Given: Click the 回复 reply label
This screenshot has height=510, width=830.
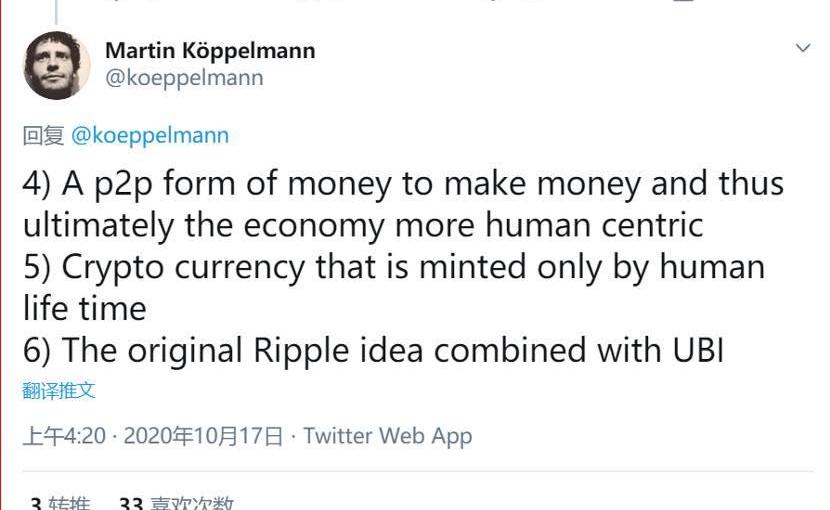Looking at the screenshot, I should [43, 135].
